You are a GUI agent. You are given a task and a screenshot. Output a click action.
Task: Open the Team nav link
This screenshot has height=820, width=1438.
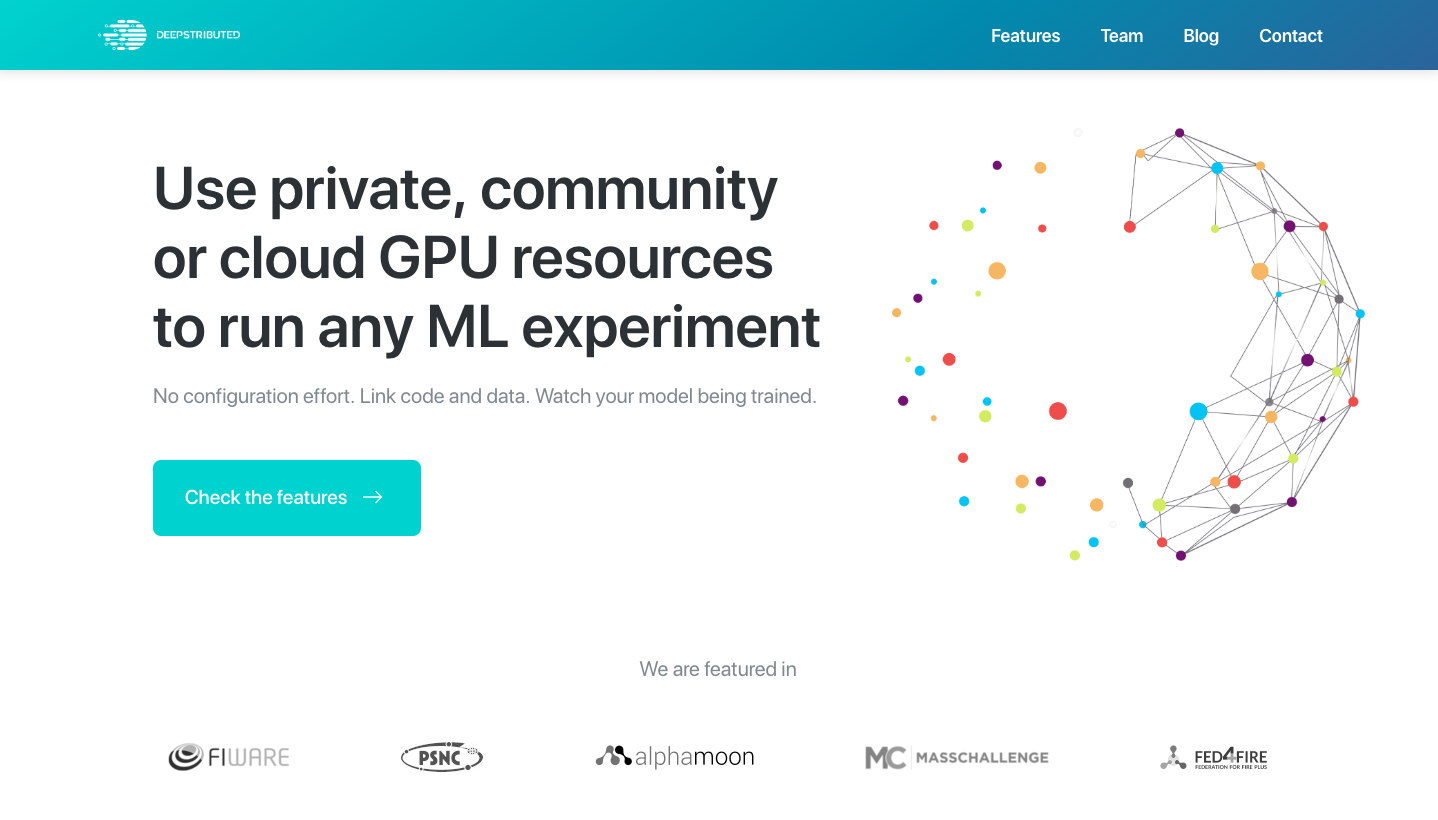coord(1121,36)
